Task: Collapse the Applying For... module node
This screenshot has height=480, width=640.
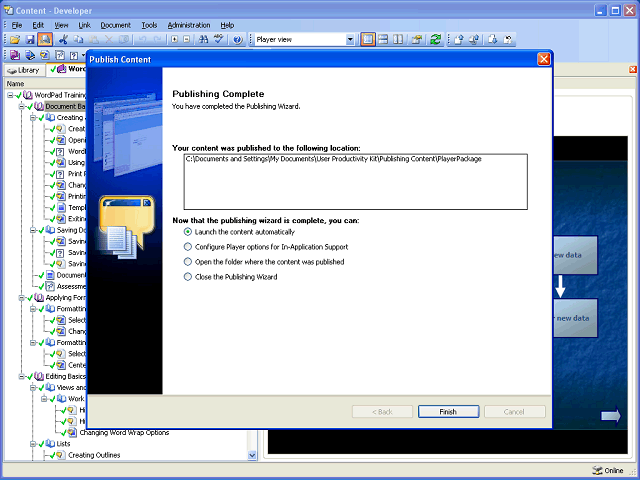Action: click(22, 298)
